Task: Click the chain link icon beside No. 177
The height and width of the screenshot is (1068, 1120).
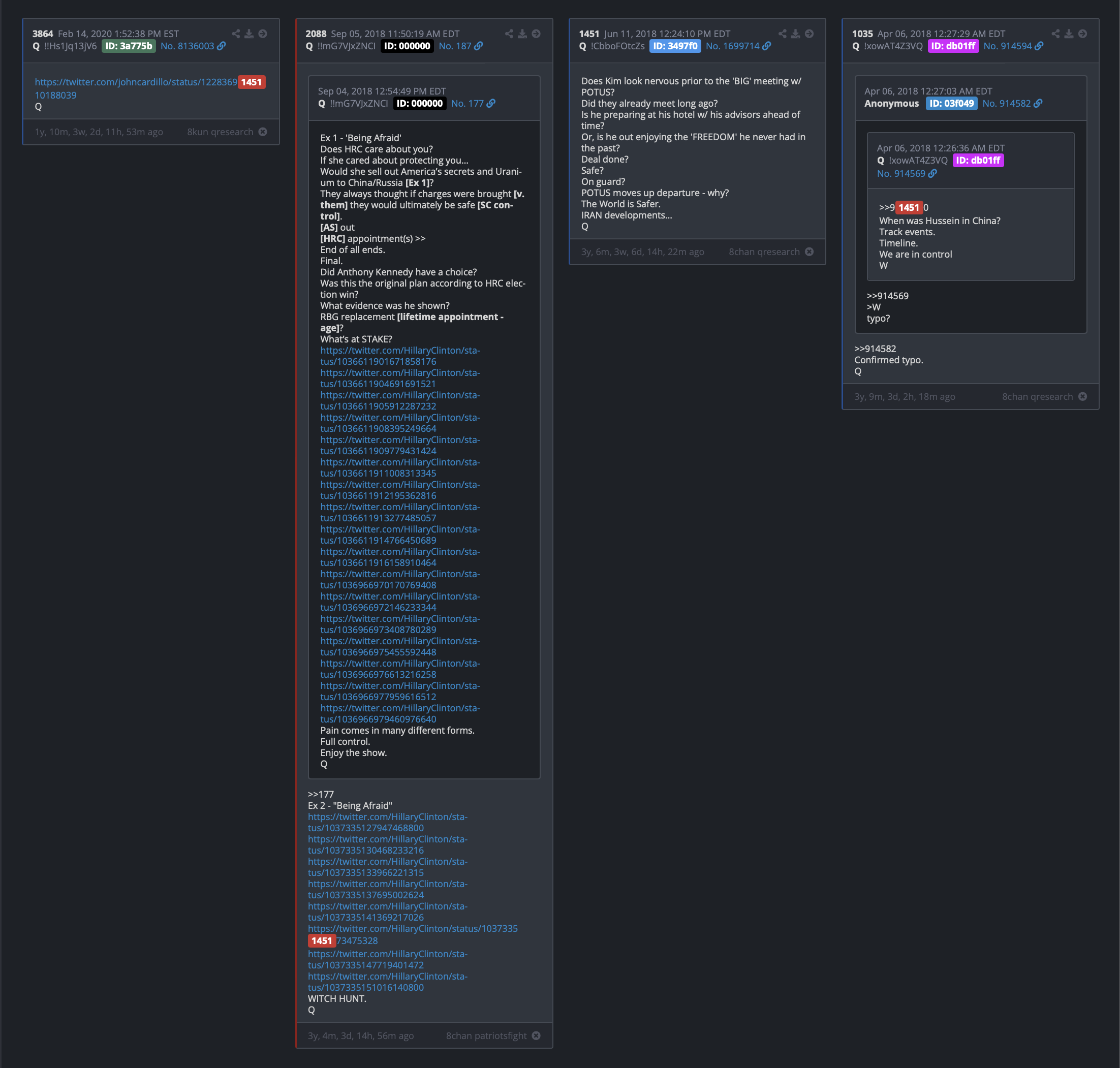Action: click(x=491, y=103)
